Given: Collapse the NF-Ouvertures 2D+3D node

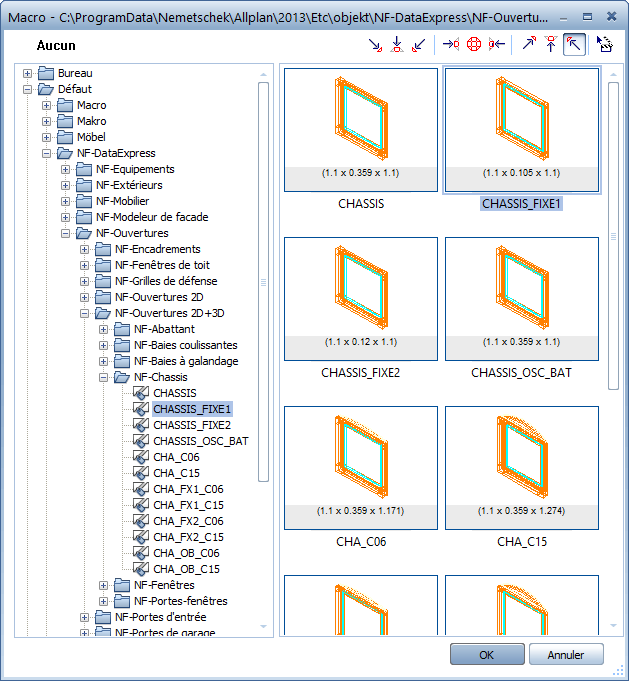Looking at the screenshot, I should [x=84, y=313].
